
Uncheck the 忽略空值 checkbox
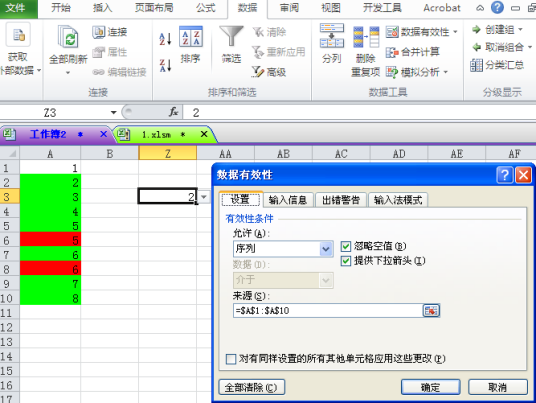point(346,246)
